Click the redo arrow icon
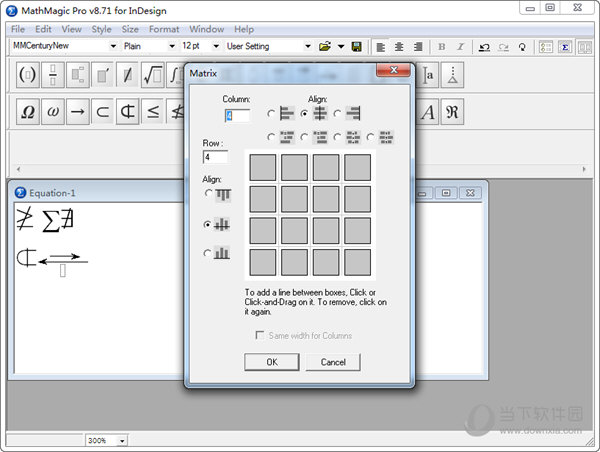600x452 pixels. click(x=503, y=47)
